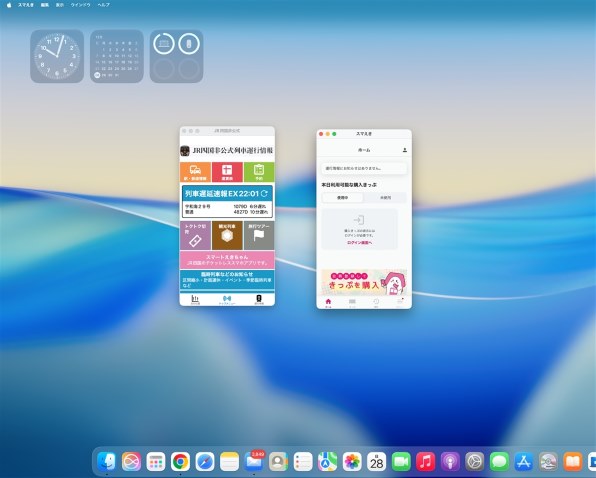Open the 編集 menu
Viewport: 596px width, 478px height.
45,5
